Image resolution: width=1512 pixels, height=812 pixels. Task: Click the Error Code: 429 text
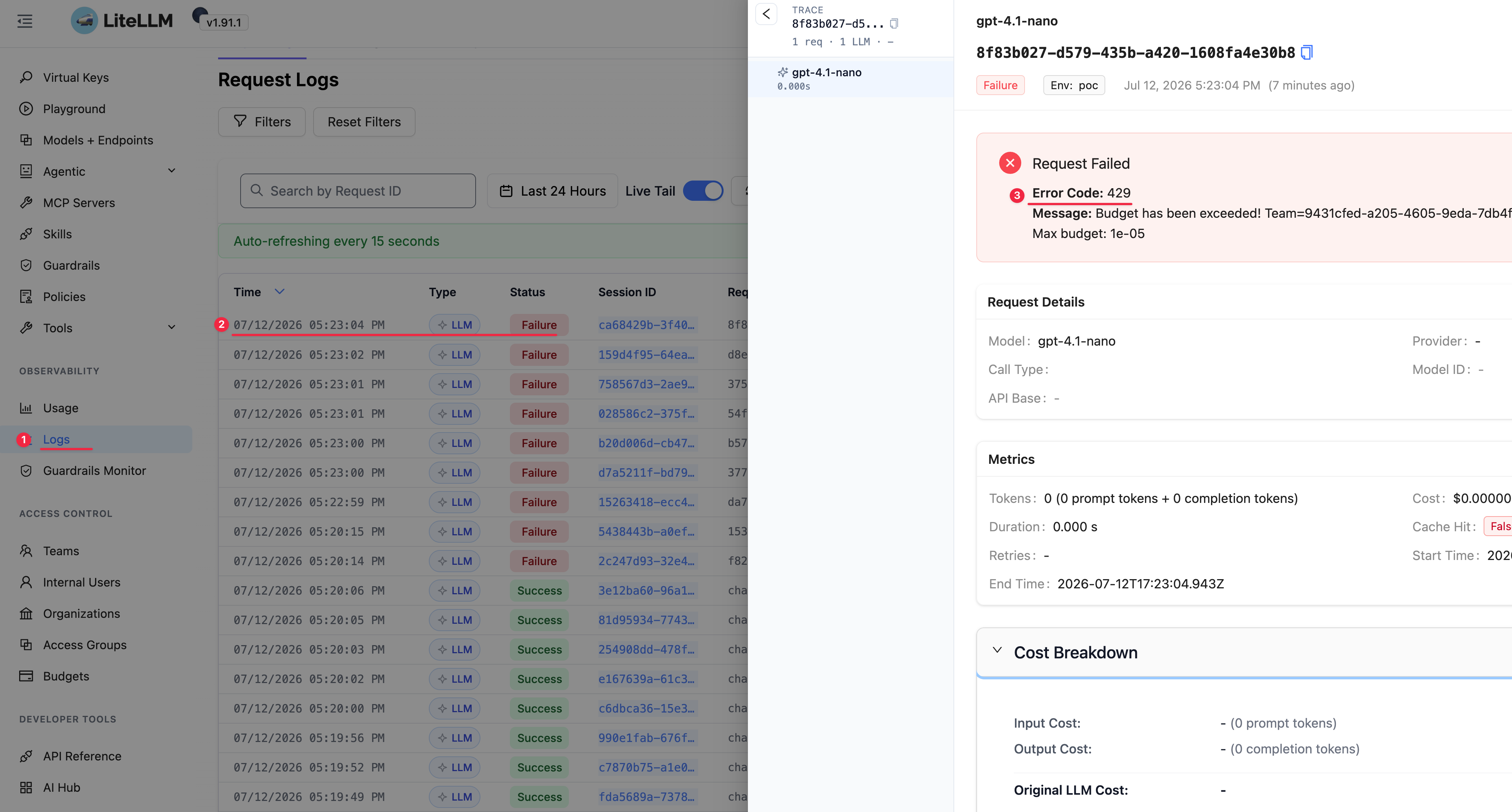coord(1081,193)
